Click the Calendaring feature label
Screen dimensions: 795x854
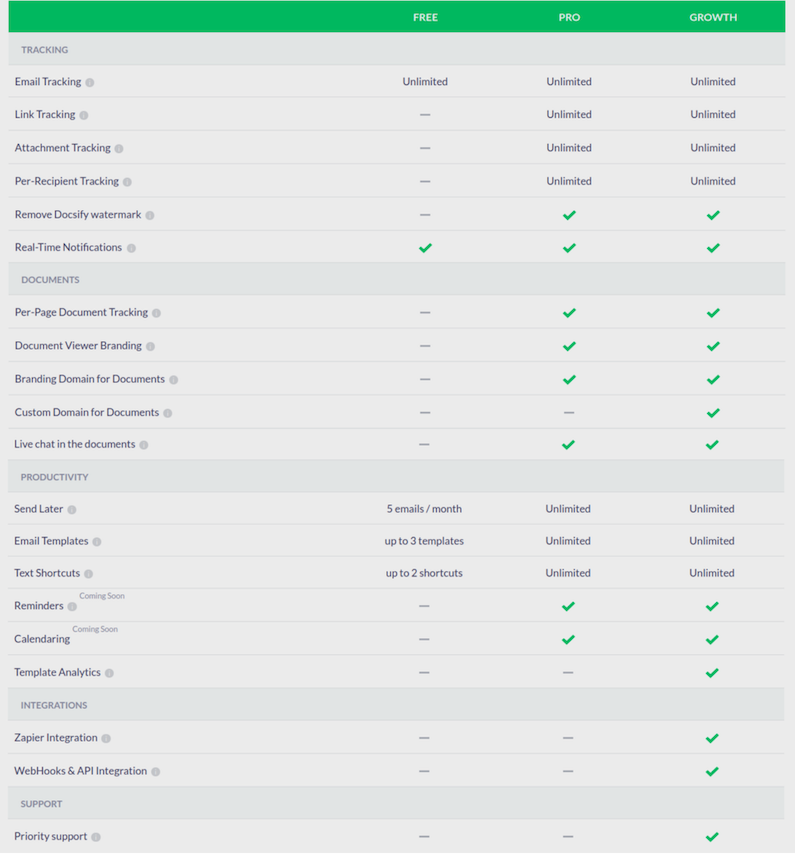[x=42, y=639]
